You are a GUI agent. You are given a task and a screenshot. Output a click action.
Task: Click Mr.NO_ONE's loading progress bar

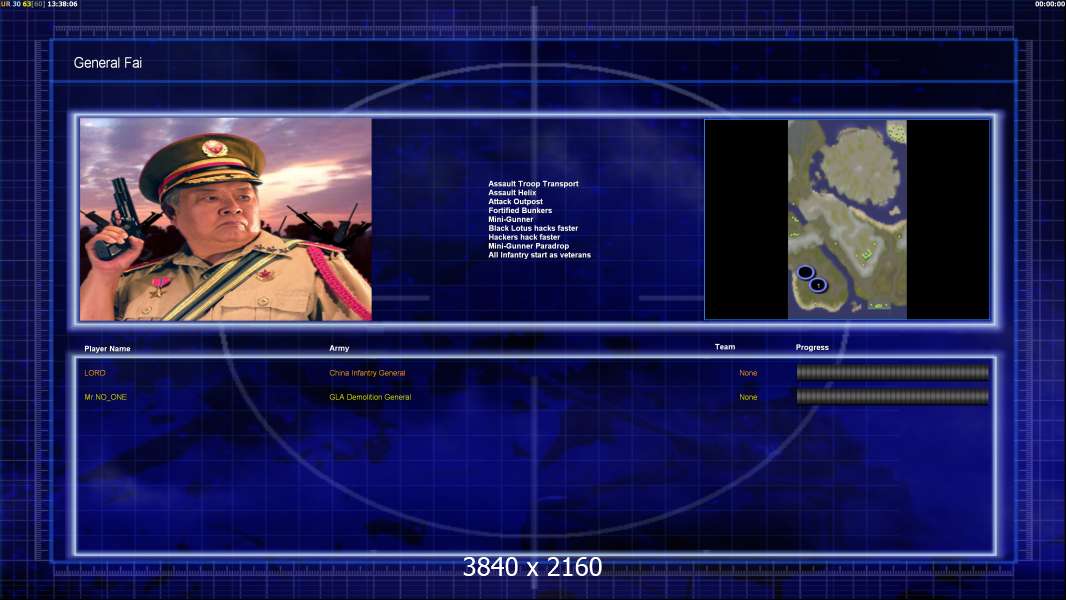893,396
